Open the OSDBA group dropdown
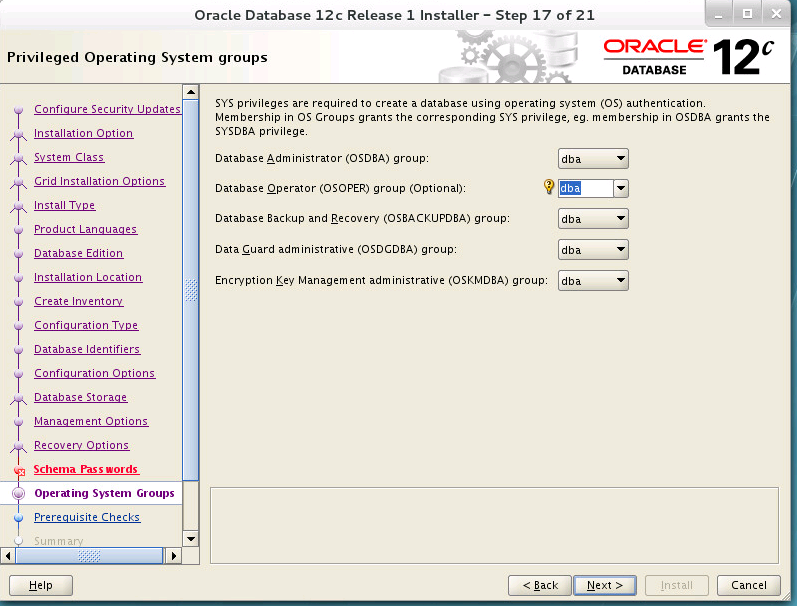The height and width of the screenshot is (606, 797). click(593, 159)
